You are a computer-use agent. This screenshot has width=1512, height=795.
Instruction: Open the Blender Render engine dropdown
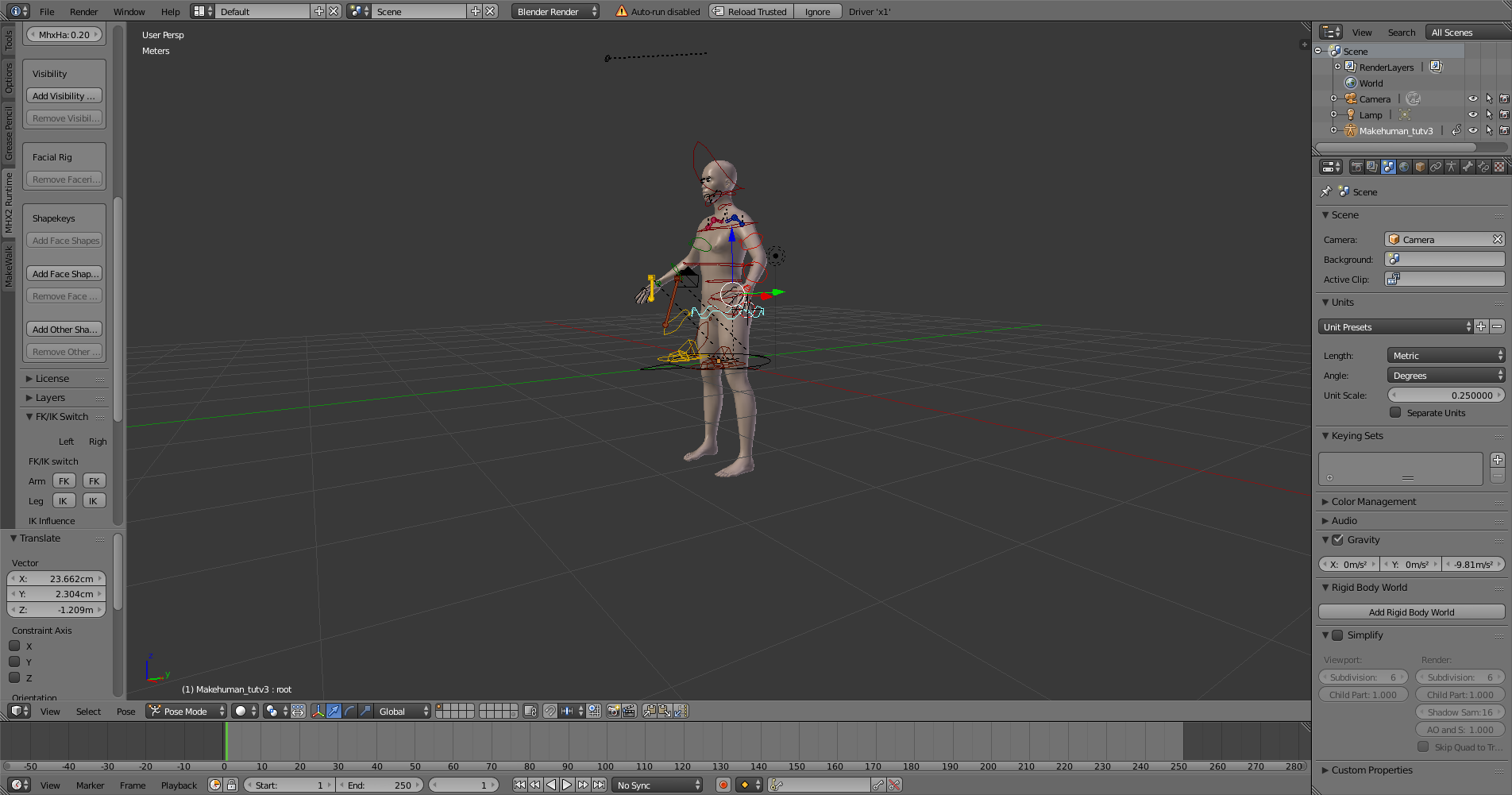pyautogui.click(x=555, y=11)
